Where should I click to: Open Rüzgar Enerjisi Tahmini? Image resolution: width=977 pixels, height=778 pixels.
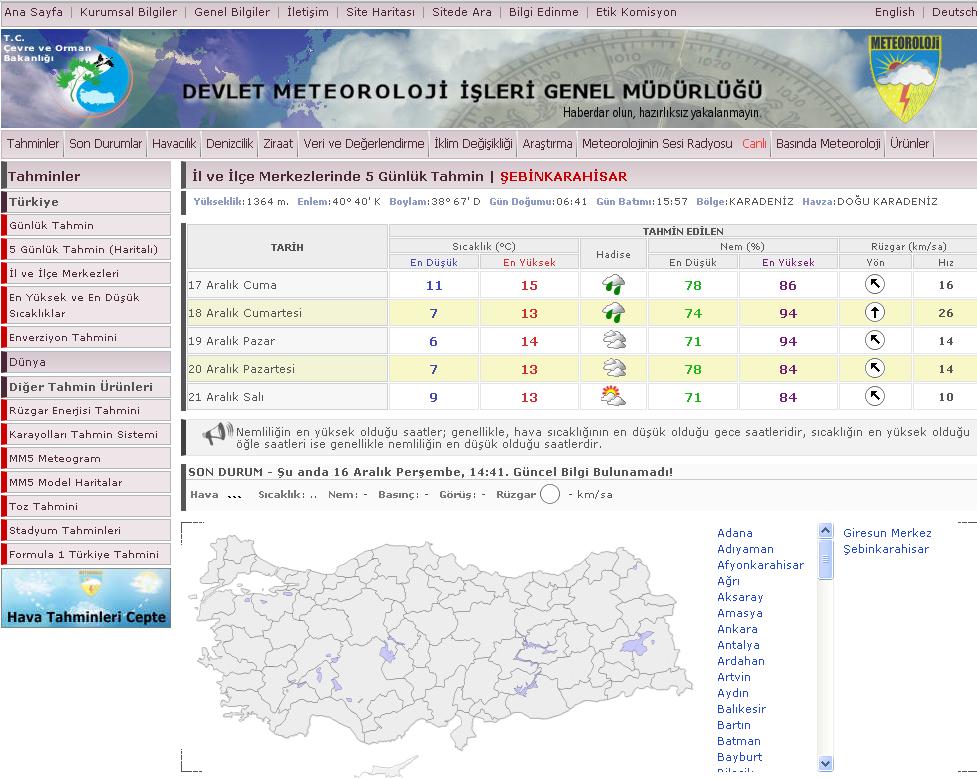click(x=86, y=410)
